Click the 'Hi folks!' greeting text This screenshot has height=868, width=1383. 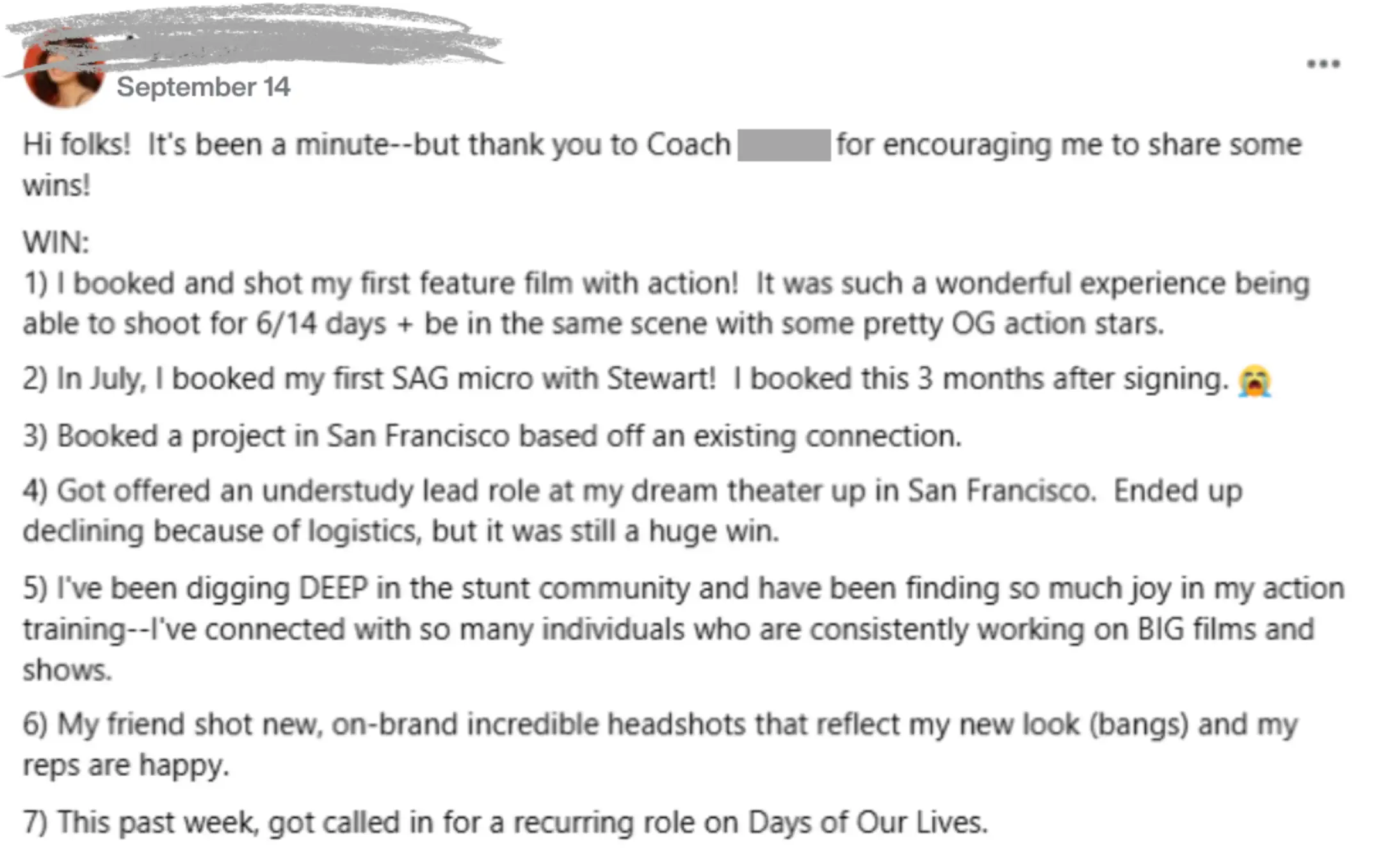[x=77, y=145]
